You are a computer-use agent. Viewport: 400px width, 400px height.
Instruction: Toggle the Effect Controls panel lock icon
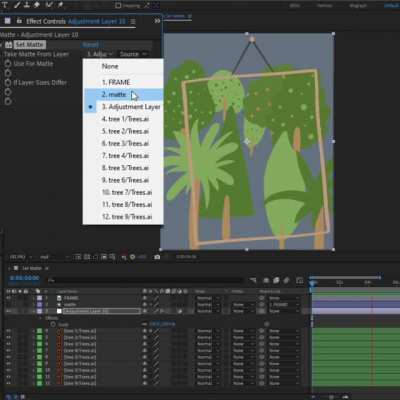pos(19,21)
